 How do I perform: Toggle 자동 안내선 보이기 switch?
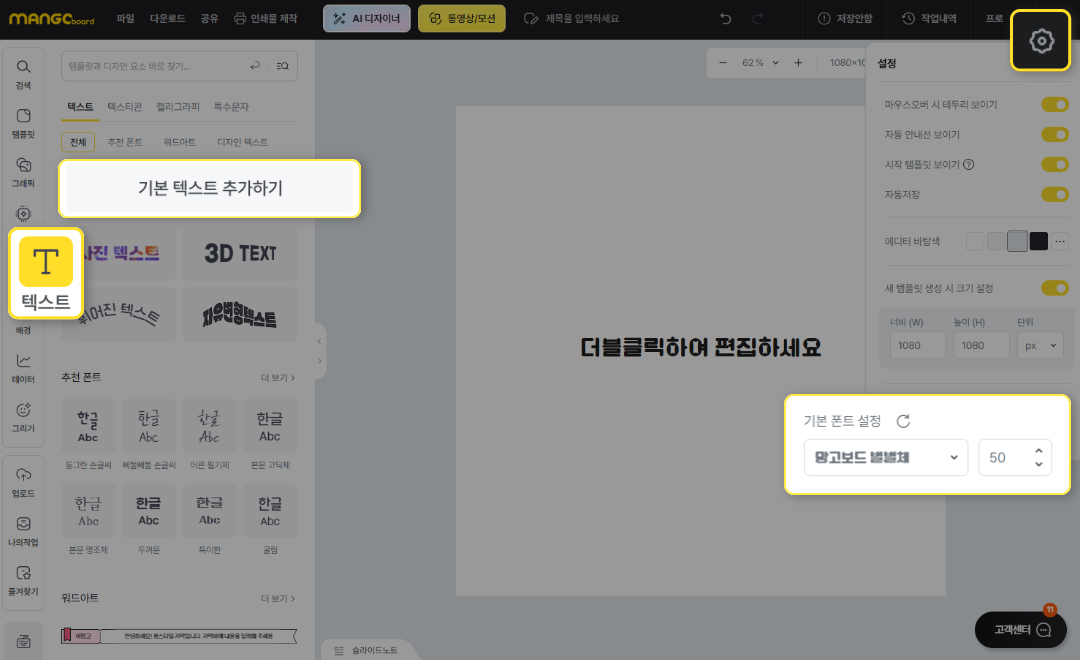pos(1054,134)
